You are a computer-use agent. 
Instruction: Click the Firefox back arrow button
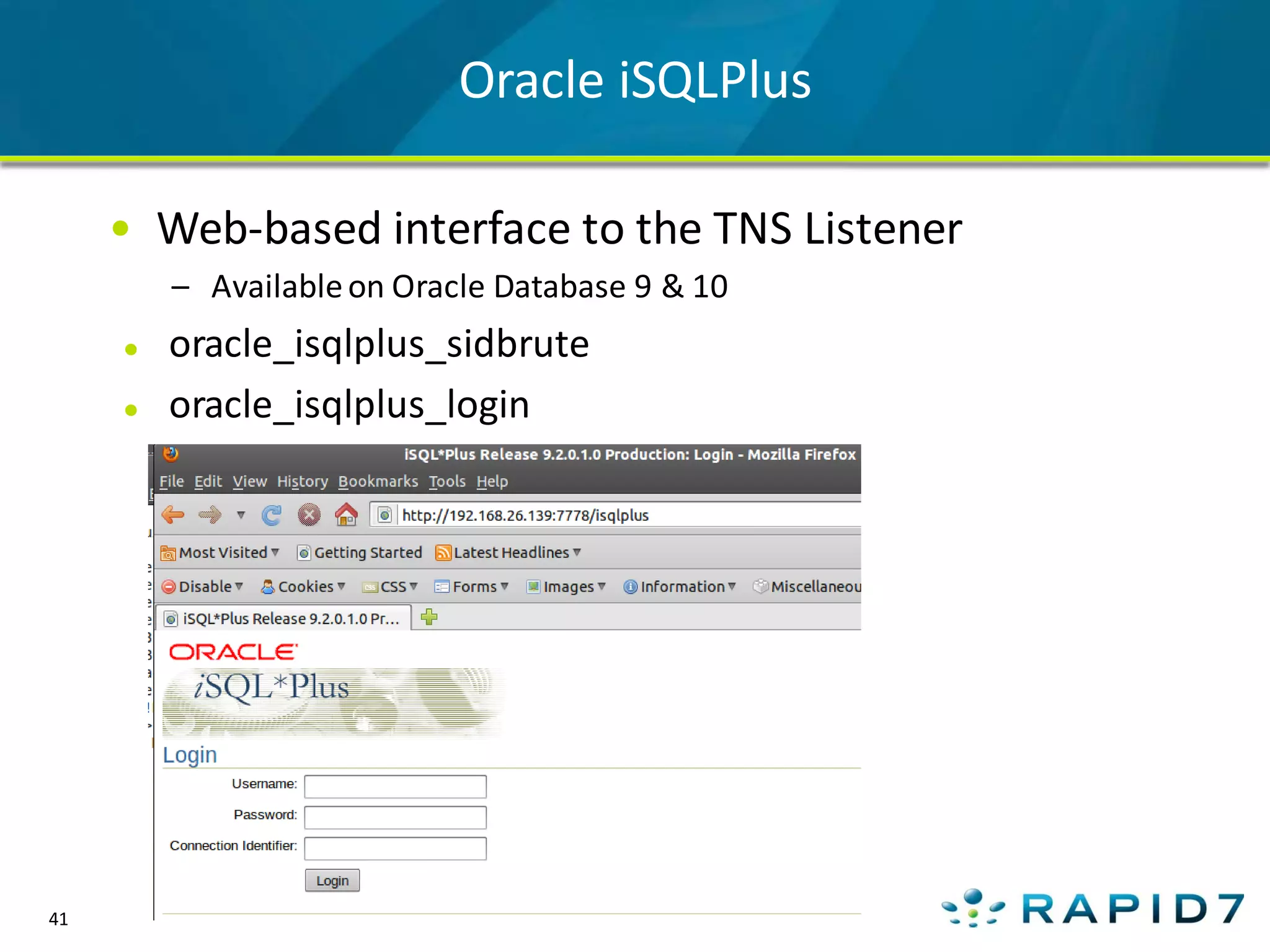(x=173, y=514)
